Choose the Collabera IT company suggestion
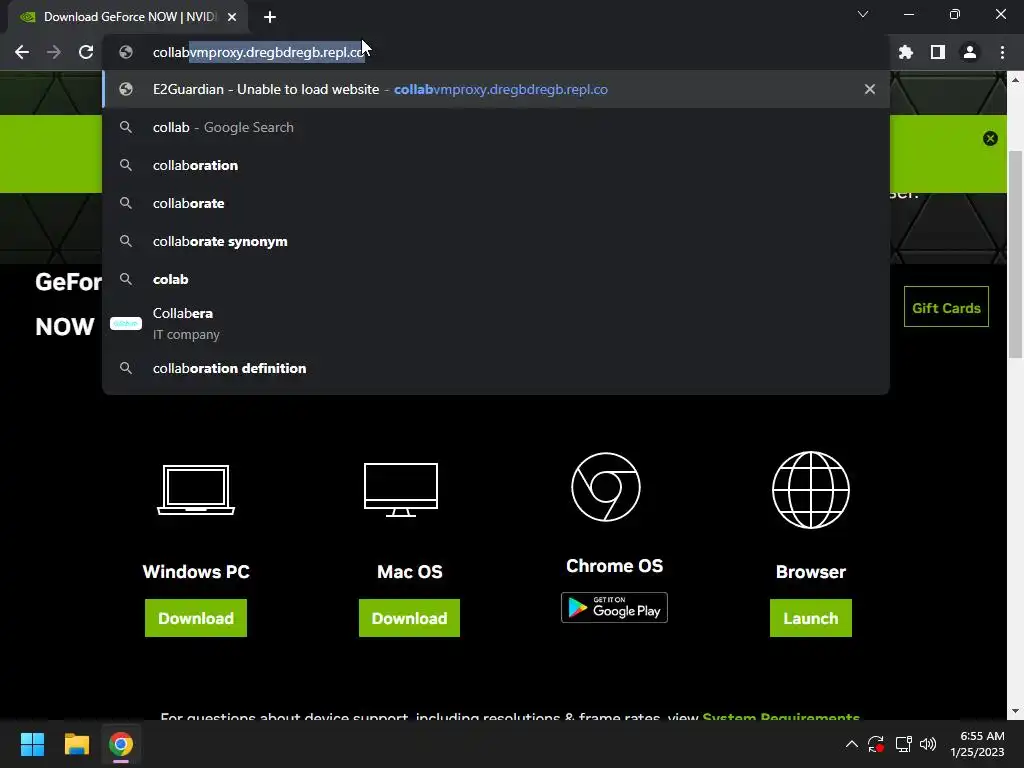 [496, 323]
